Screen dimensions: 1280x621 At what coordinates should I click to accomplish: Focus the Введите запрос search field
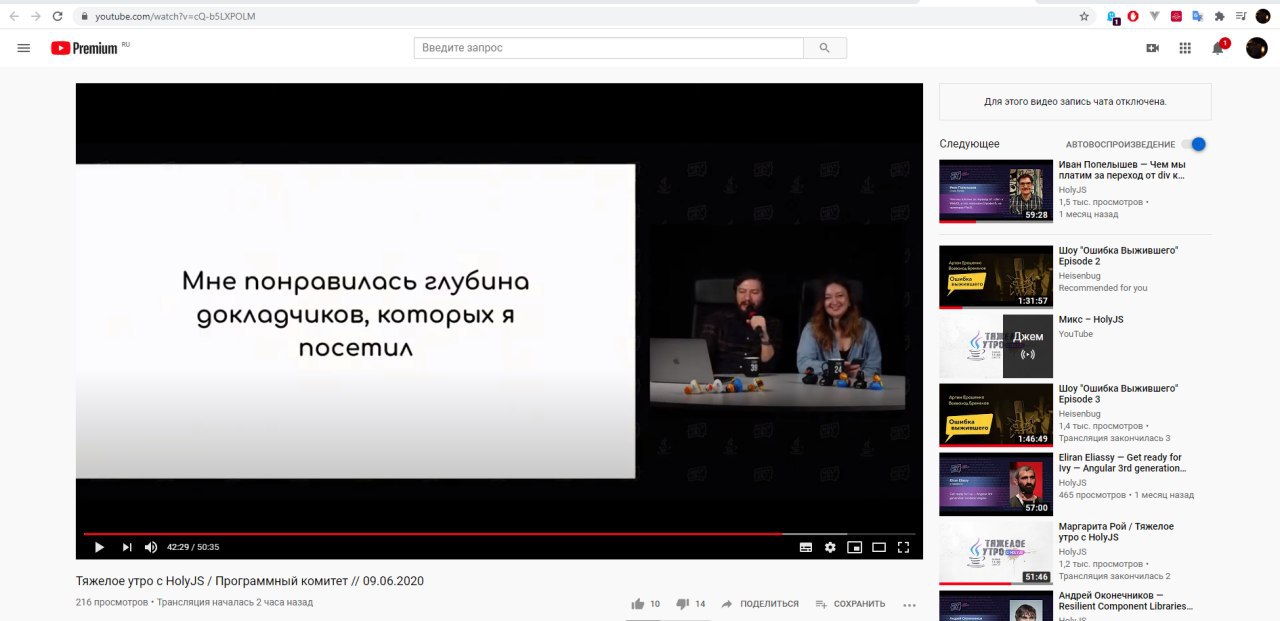[609, 48]
